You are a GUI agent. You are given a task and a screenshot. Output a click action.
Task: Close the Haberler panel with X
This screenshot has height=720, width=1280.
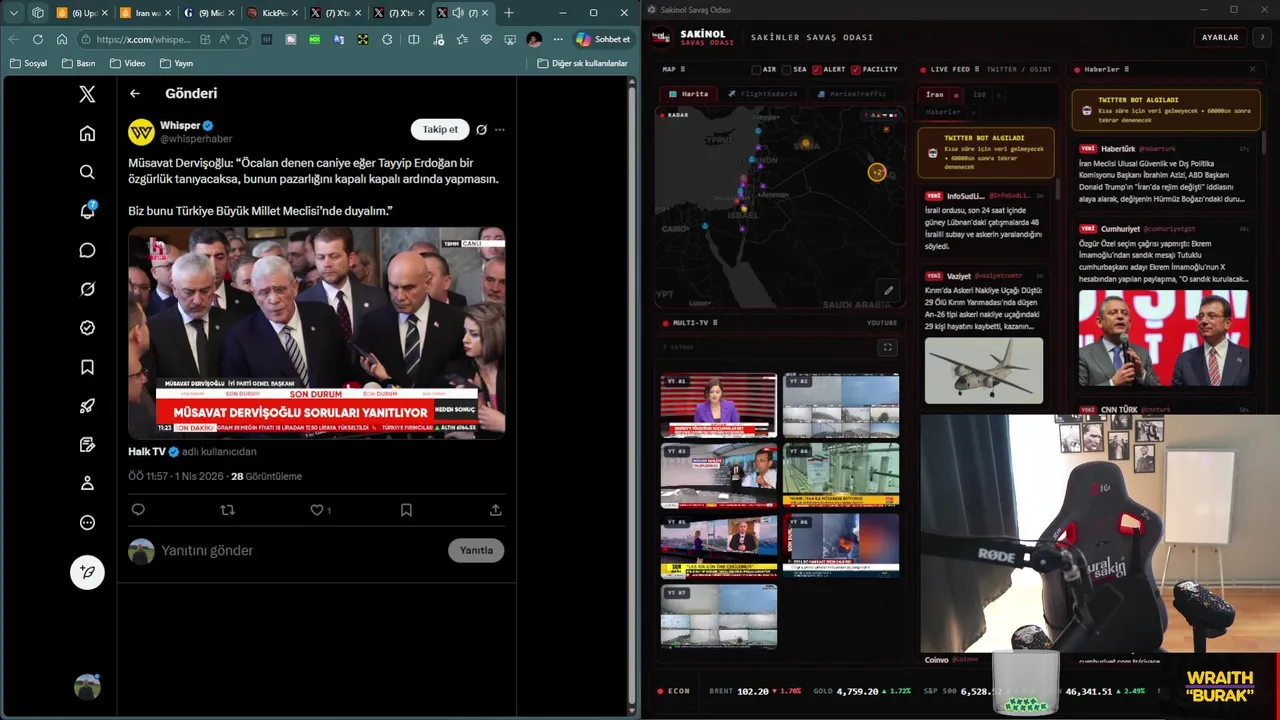(x=1252, y=69)
